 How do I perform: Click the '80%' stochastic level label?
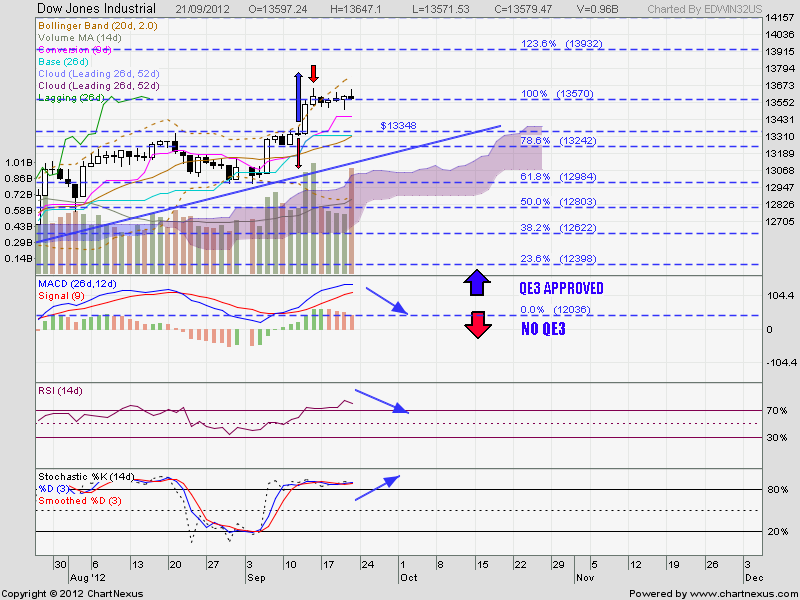777,490
